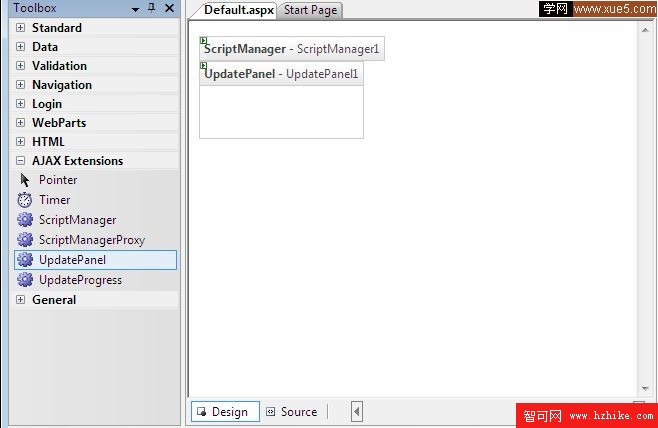Click the designer scrollbar up arrow
The height and width of the screenshot is (428, 658).
click(645, 30)
